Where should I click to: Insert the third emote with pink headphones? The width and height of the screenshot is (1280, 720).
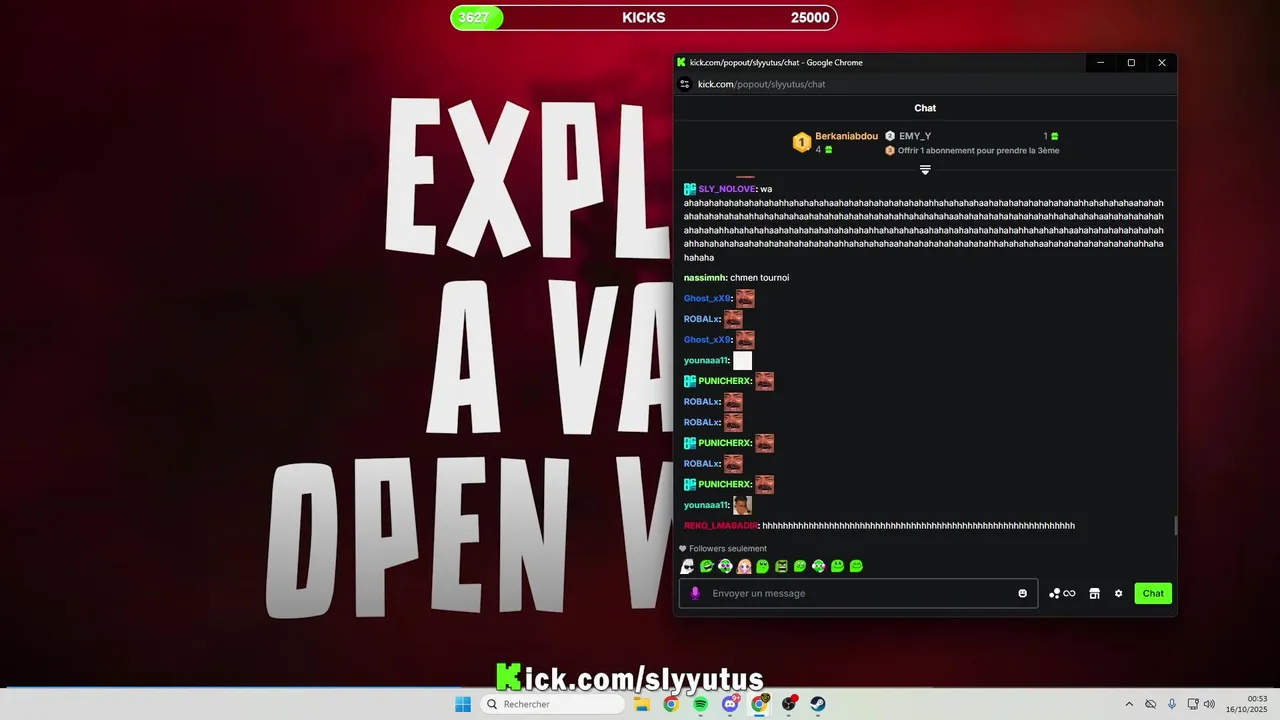pyautogui.click(x=725, y=566)
